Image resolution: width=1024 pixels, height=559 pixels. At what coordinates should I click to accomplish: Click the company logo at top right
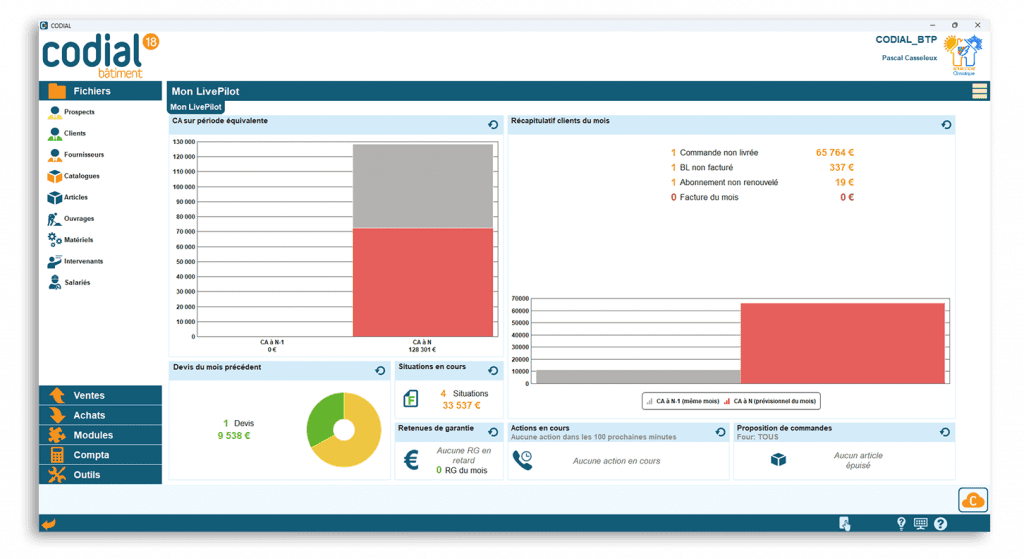pos(963,55)
